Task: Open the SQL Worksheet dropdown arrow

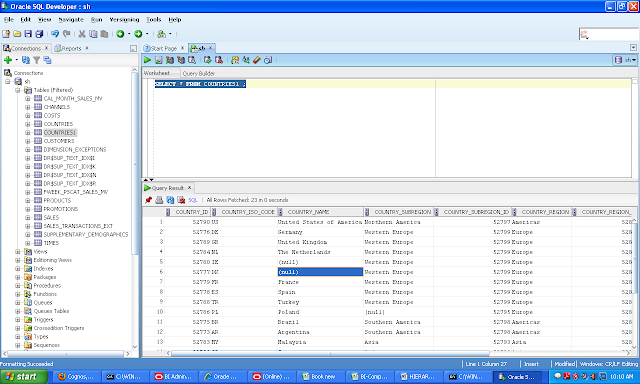Action: pos(170,34)
